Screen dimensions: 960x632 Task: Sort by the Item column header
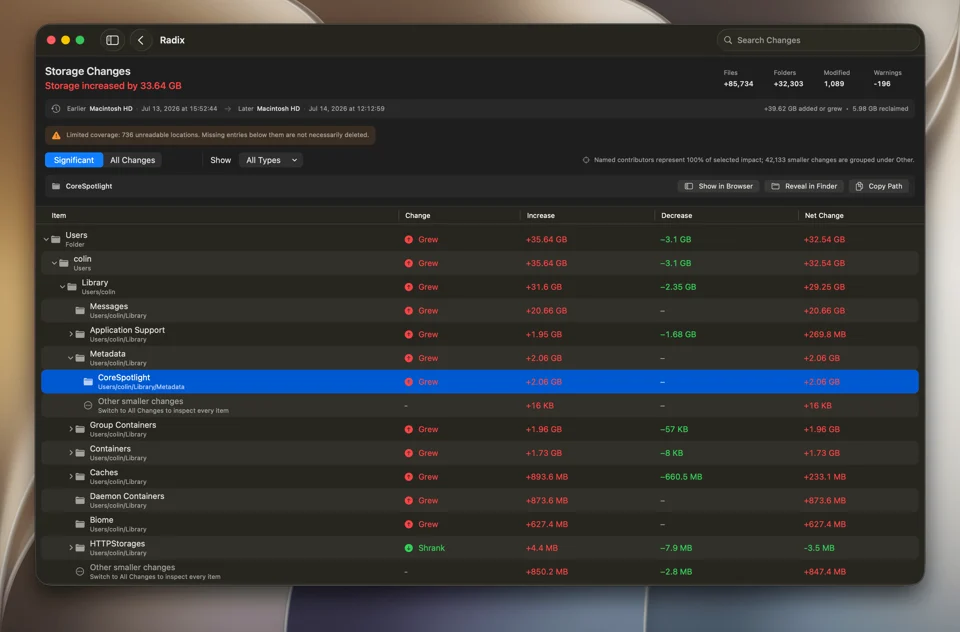[59, 216]
